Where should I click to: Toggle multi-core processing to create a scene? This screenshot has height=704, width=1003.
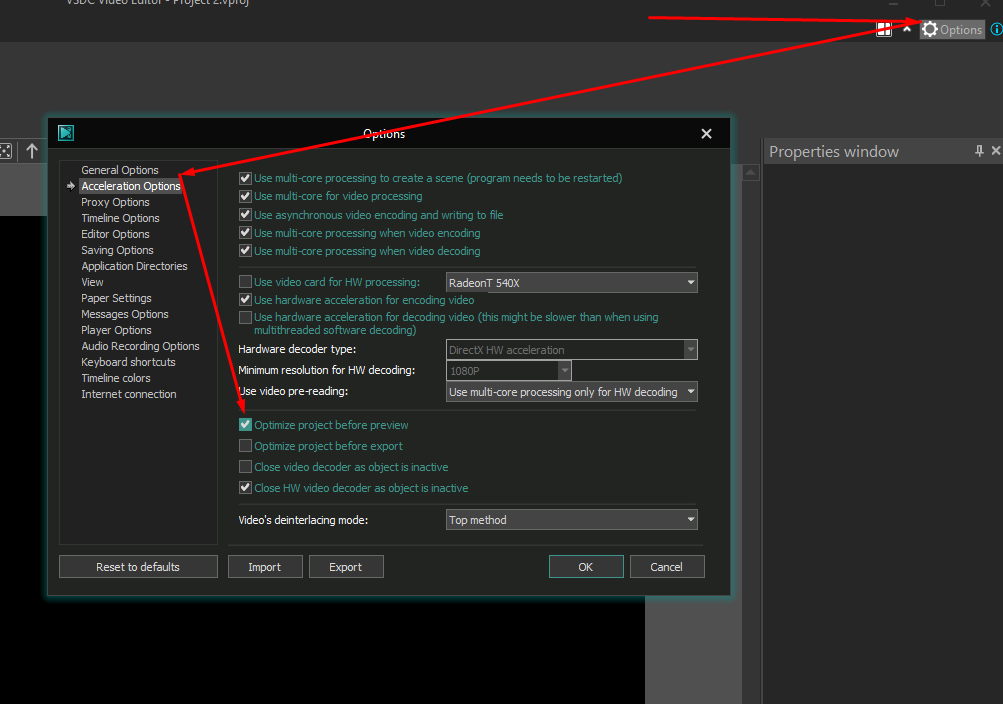(x=245, y=178)
